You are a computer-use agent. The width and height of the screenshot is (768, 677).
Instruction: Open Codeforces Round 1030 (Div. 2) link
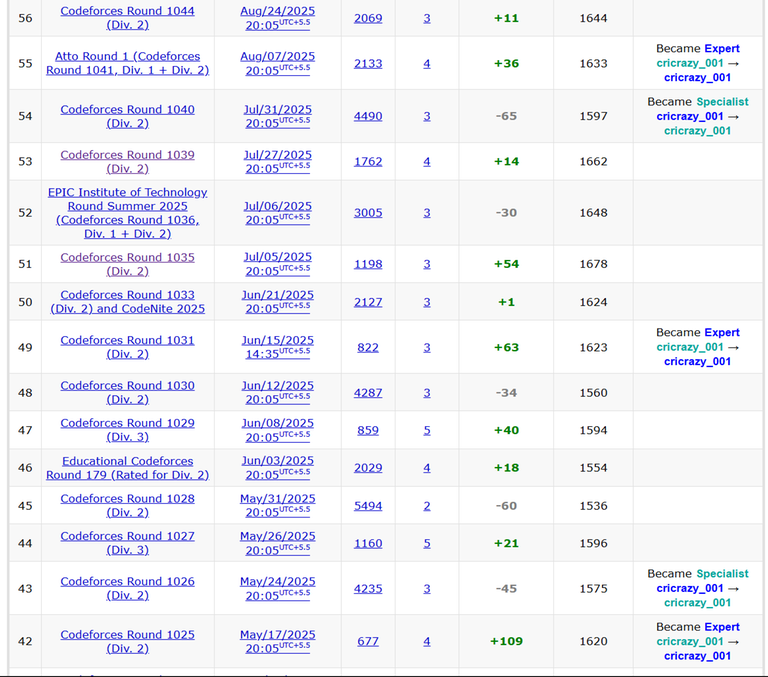127,392
